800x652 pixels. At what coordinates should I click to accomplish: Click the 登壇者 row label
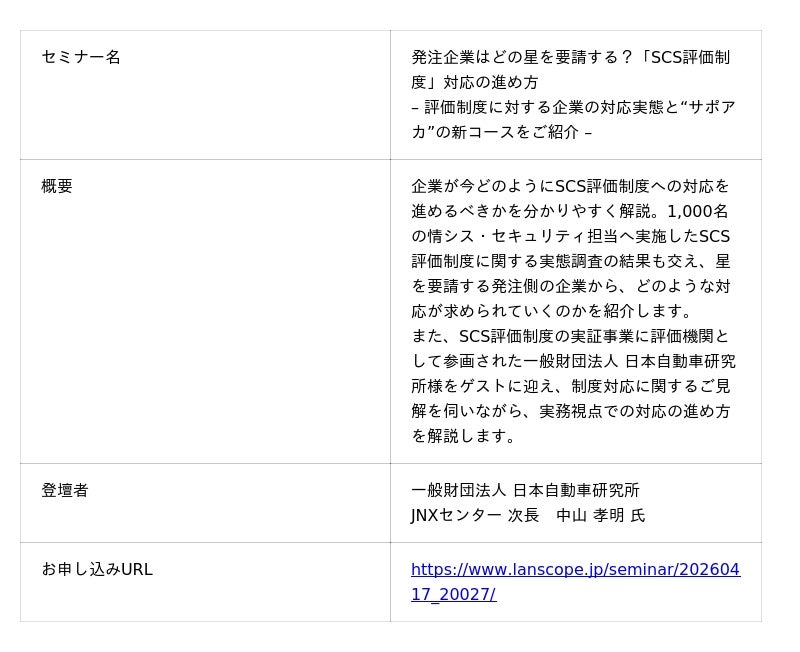point(65,490)
